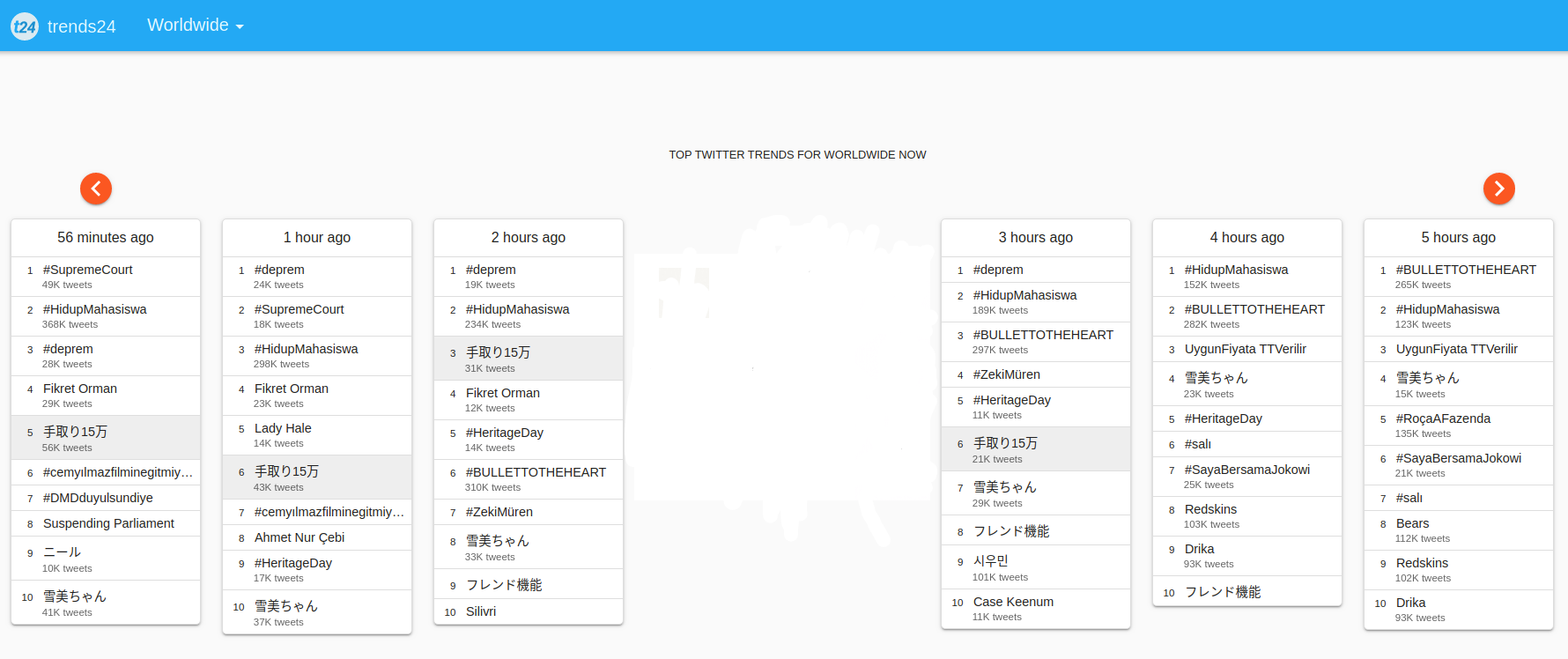Open #deprem with 24K tweets
This screenshot has height=659, width=1568.
click(x=279, y=270)
